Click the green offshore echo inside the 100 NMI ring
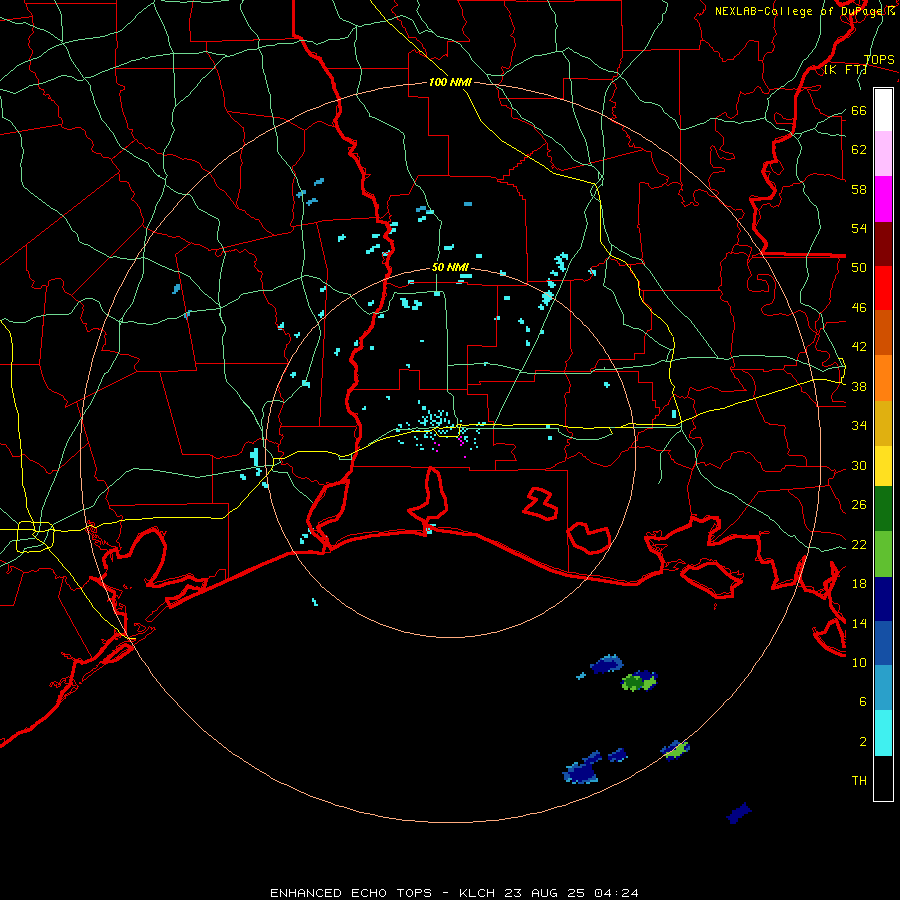Image resolution: width=900 pixels, height=900 pixels. coord(638,682)
